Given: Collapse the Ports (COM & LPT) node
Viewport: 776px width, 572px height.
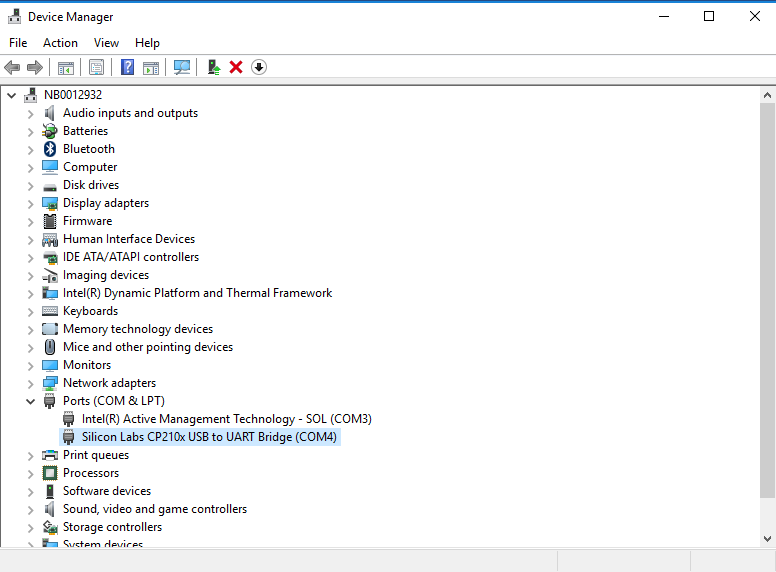Looking at the screenshot, I should point(30,401).
